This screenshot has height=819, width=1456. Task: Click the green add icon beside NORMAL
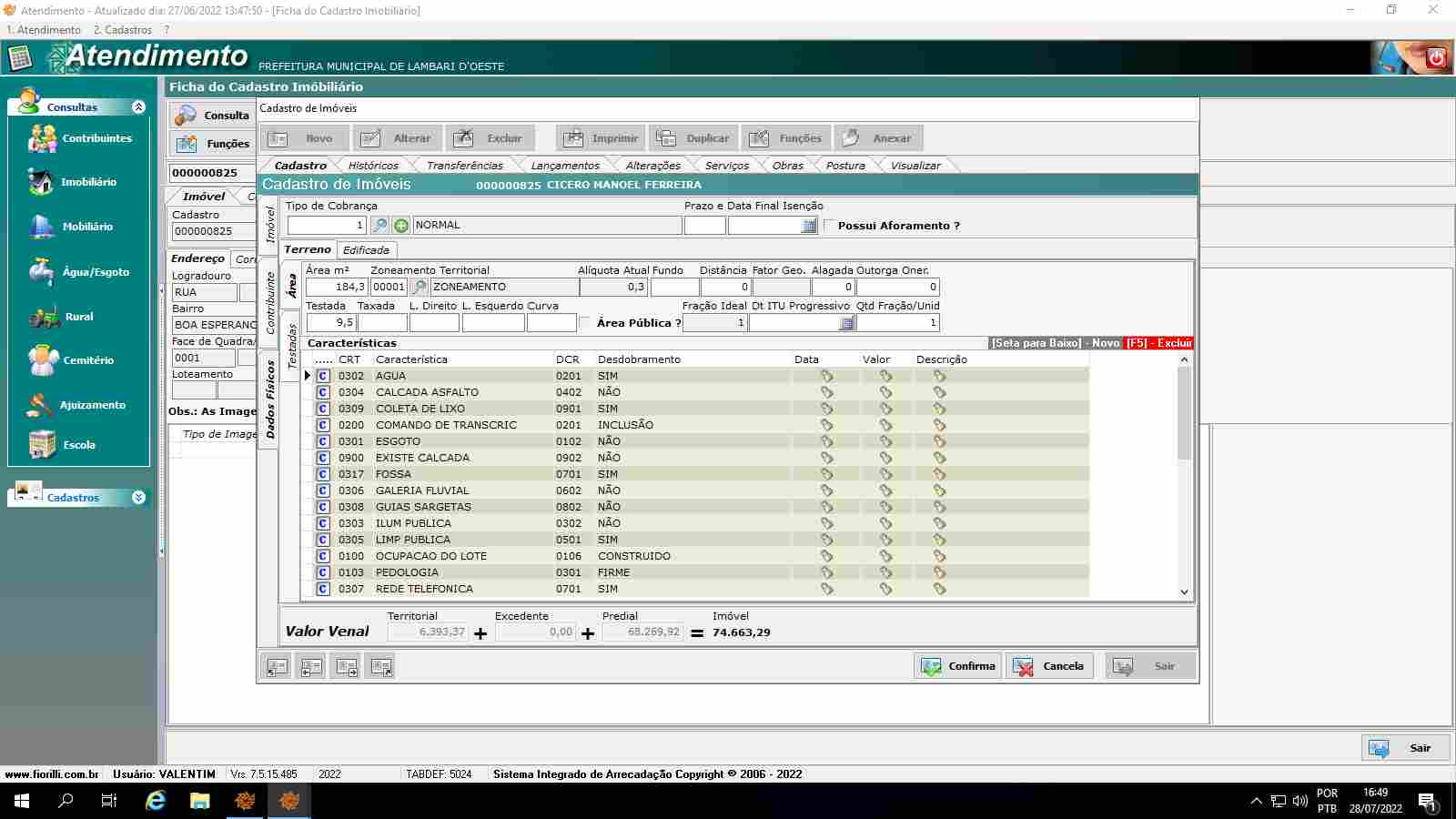tap(400, 226)
